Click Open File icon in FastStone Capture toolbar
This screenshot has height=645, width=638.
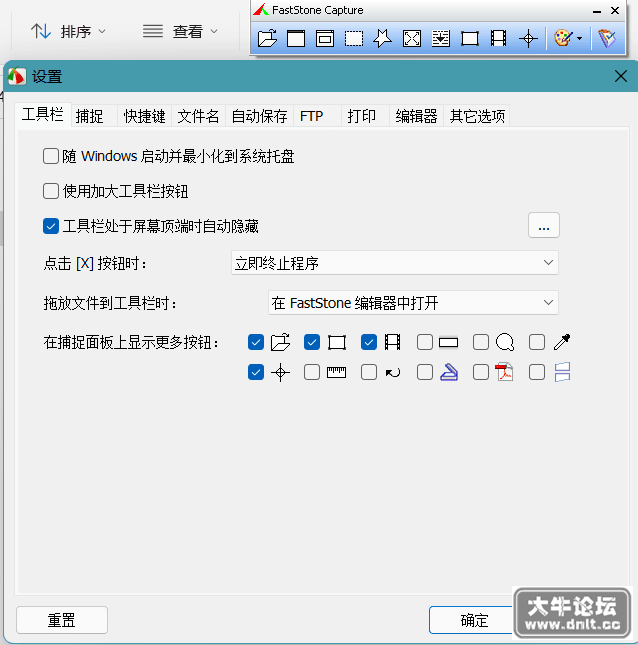coord(267,39)
